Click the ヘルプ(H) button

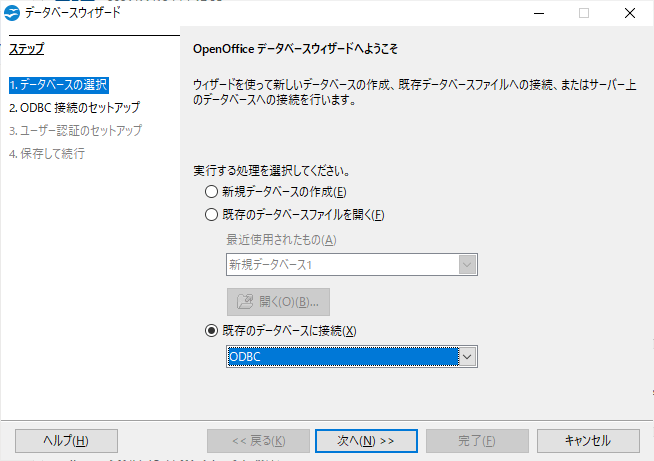(66, 441)
